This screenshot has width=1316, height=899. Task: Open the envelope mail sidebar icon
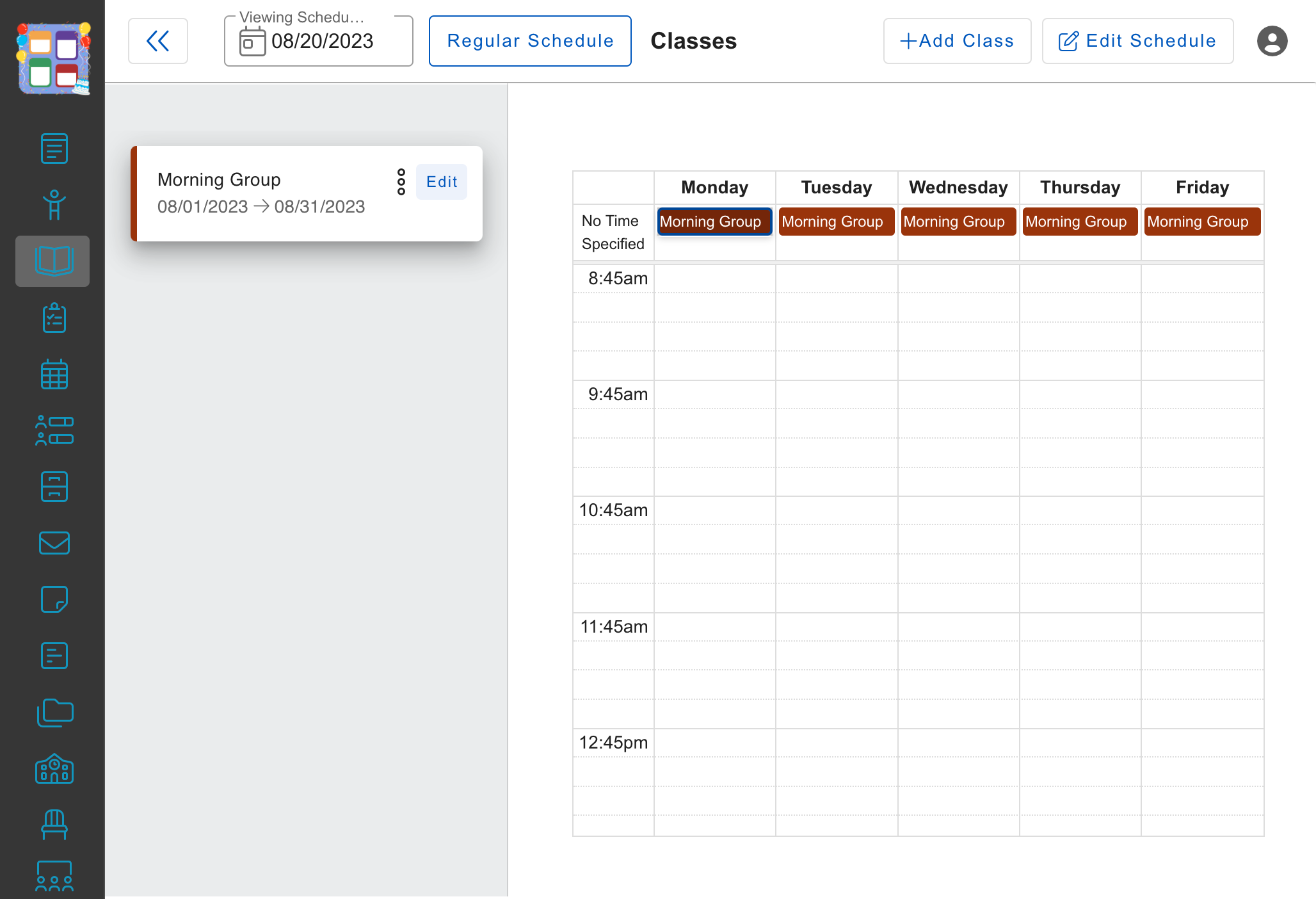click(54, 543)
